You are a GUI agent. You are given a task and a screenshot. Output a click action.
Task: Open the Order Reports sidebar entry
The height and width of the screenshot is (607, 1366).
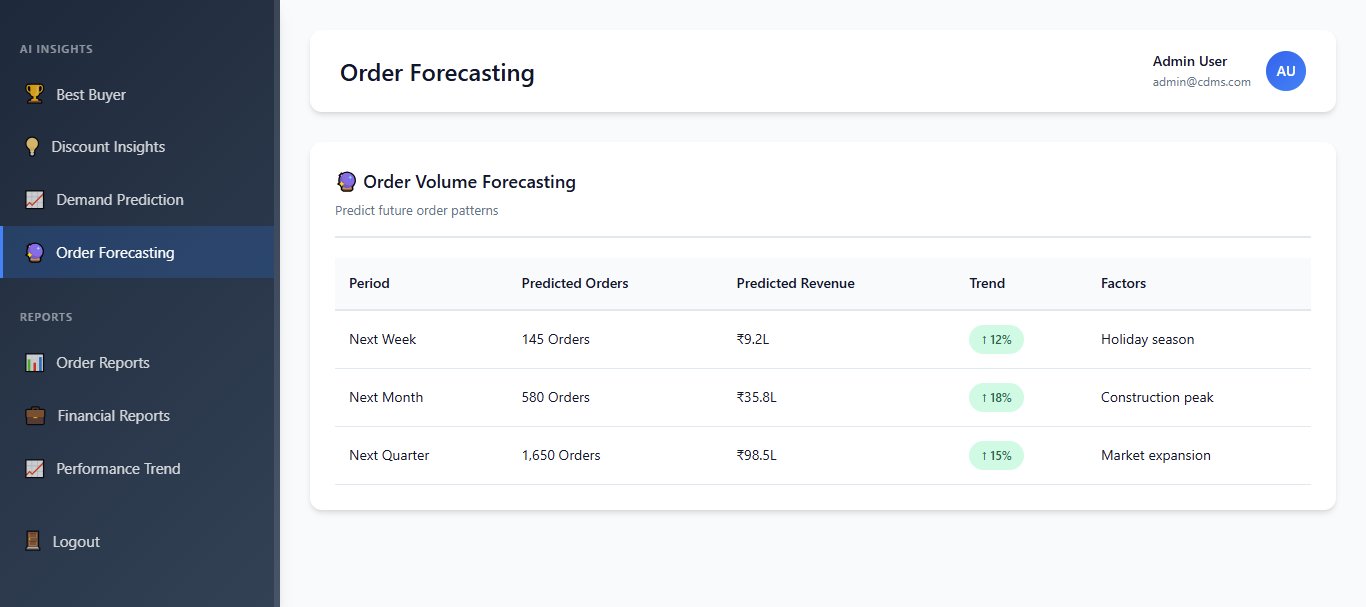(101, 362)
